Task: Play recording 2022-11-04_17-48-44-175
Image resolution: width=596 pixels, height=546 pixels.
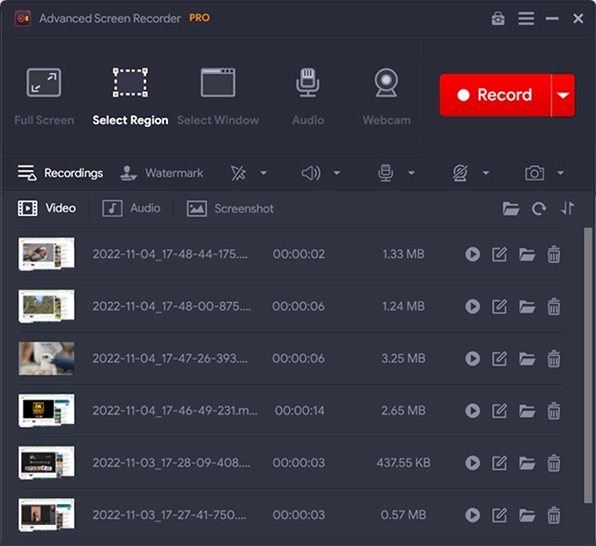Action: [472, 254]
